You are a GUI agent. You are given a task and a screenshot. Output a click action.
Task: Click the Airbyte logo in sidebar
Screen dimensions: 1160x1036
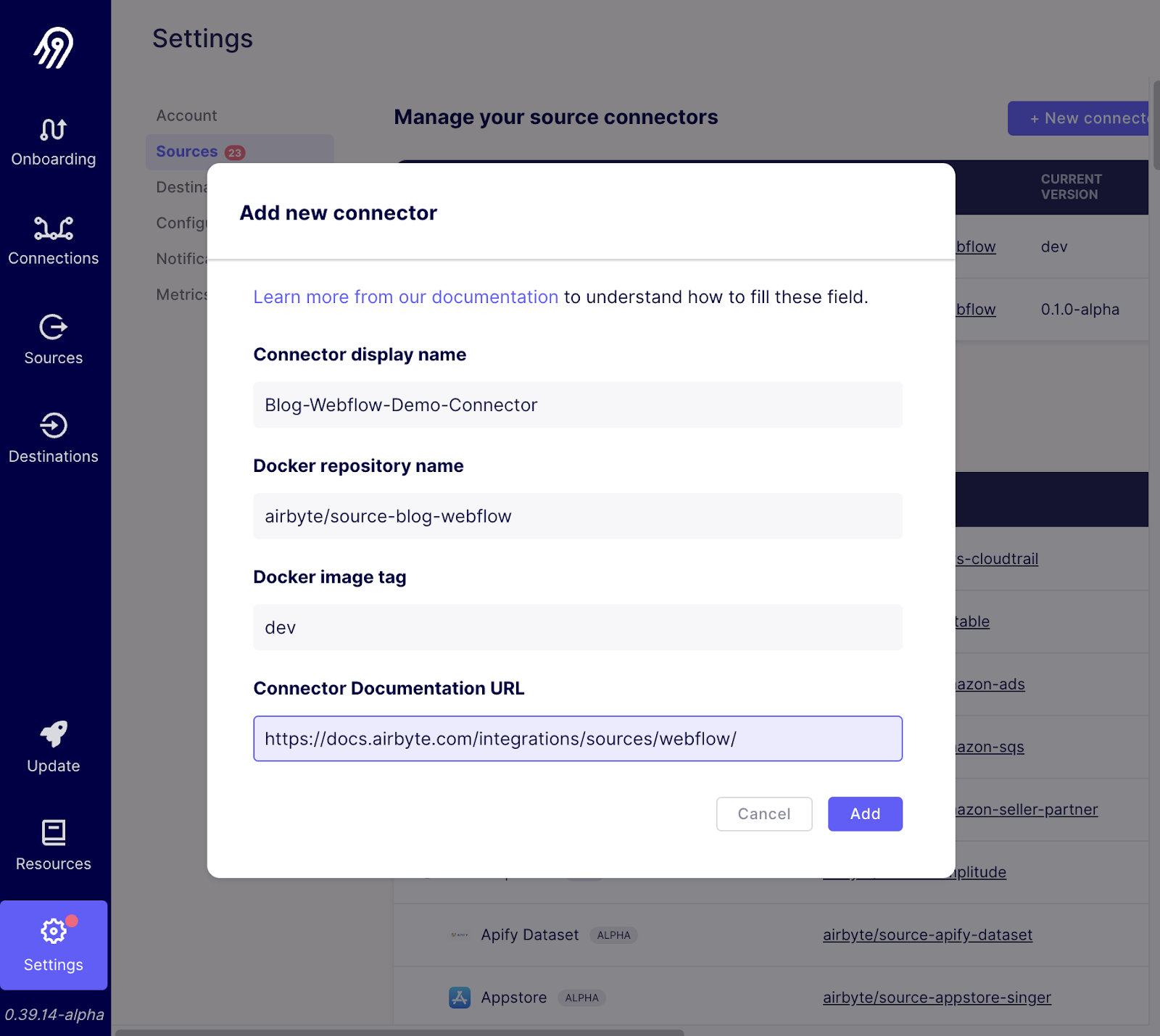point(53,46)
